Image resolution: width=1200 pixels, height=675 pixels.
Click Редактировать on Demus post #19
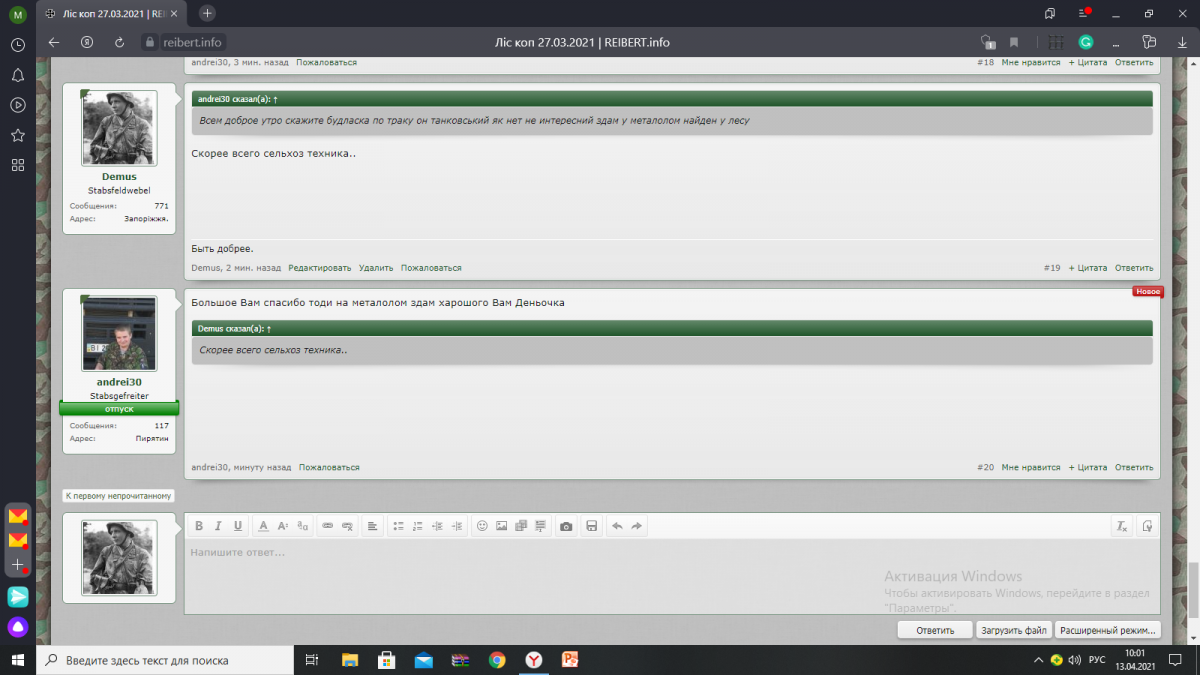click(x=320, y=268)
